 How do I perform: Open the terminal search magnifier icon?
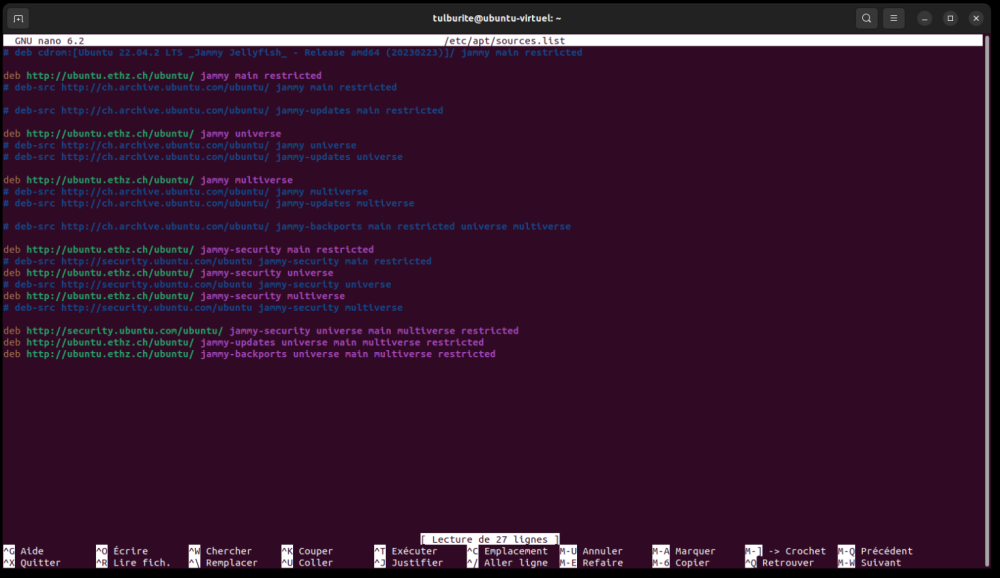[866, 18]
